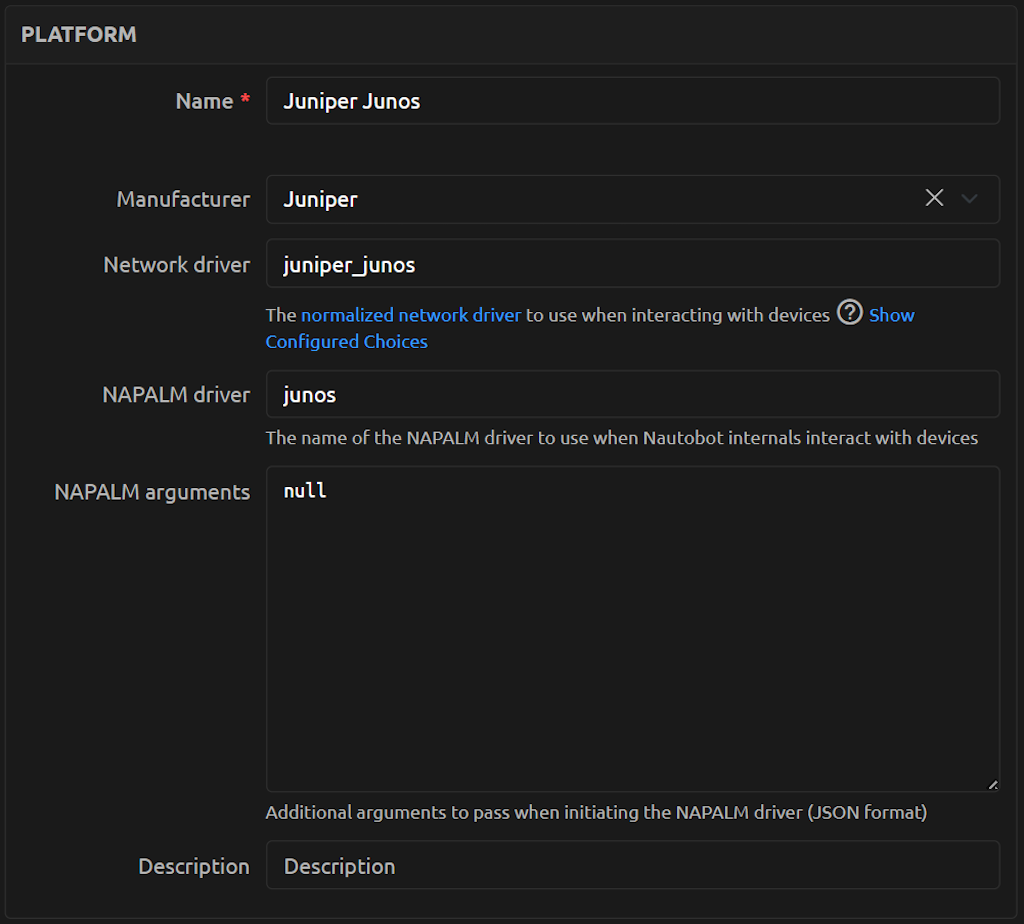Click the PLATFORM panel header
Viewport: 1024px width, 924px height.
pos(79,33)
